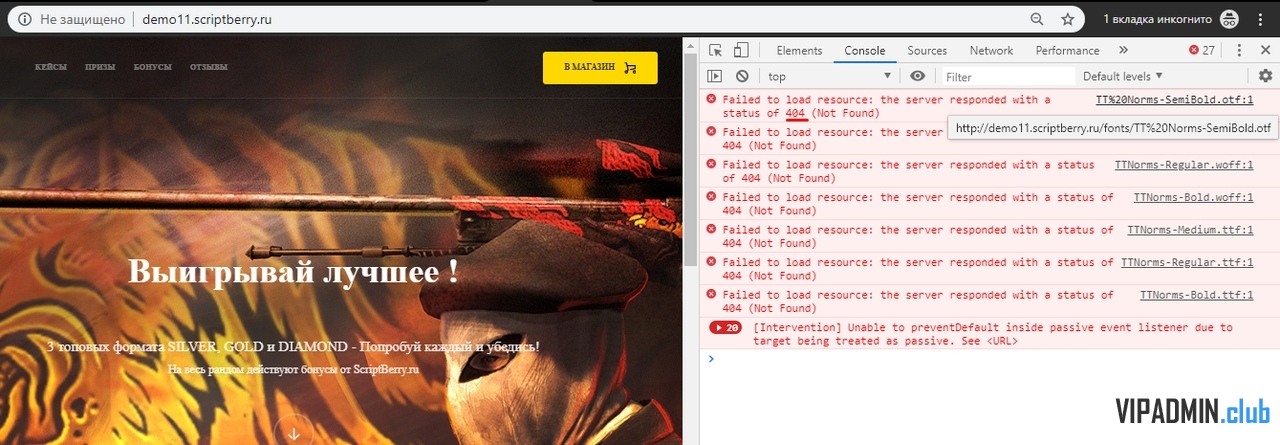Viewport: 1280px width, 445px height.
Task: Open console settings gear
Action: click(1265, 76)
